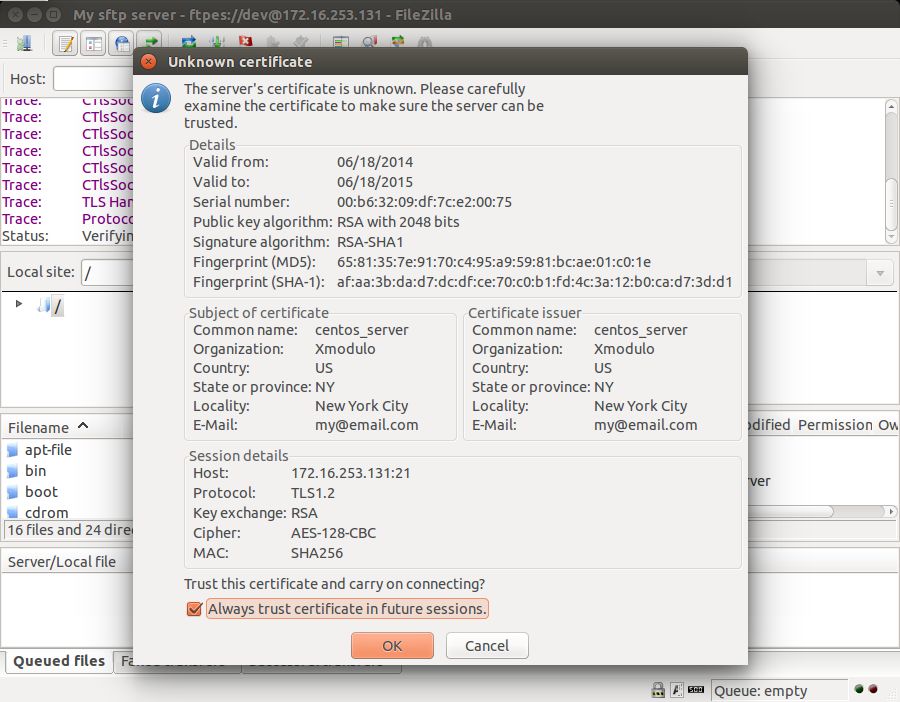Select the bin folder in file list
This screenshot has height=702, width=900.
[35, 471]
